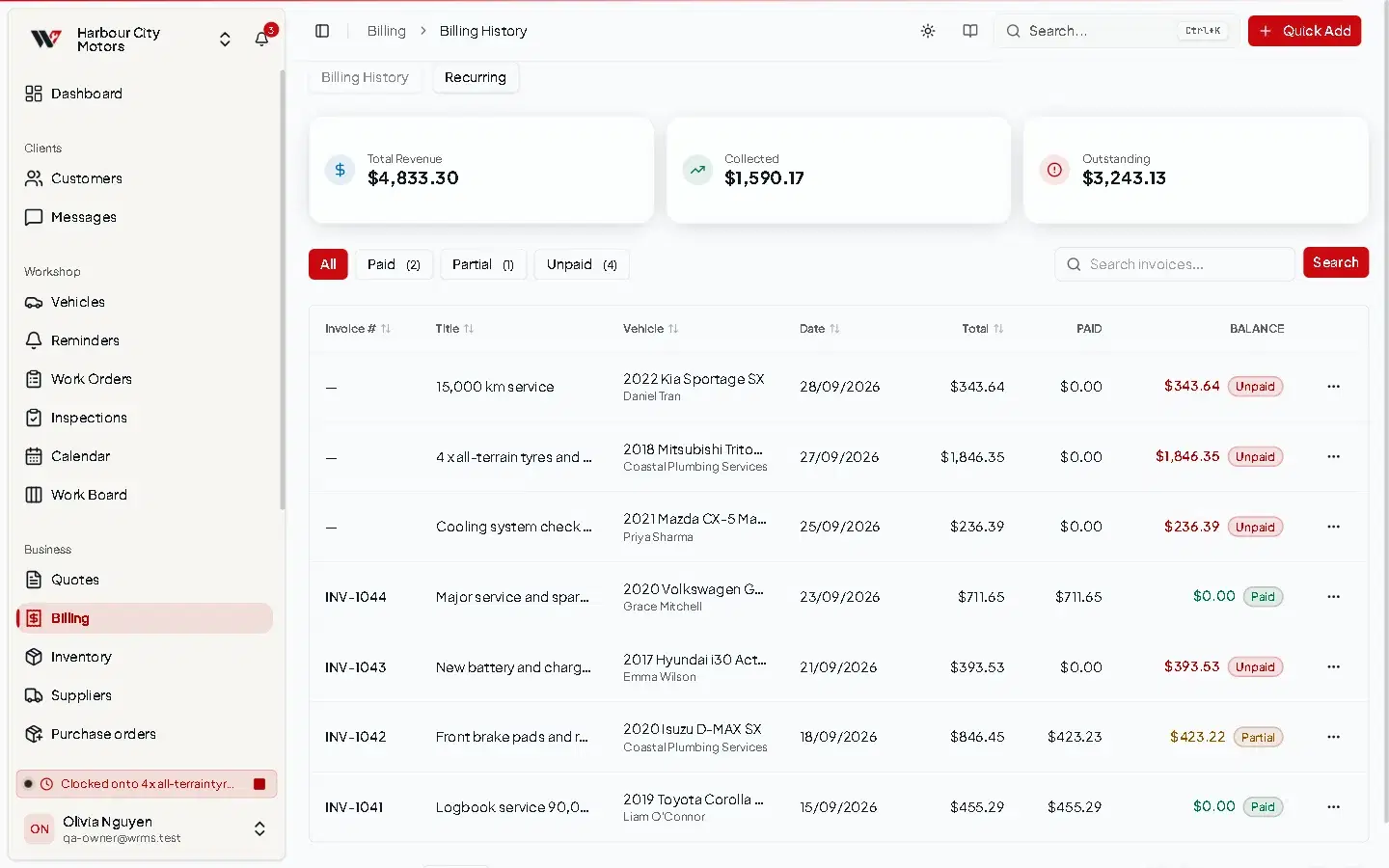This screenshot has width=1389, height=868.
Task: Click the Total Revenue dollar icon
Action: [340, 170]
